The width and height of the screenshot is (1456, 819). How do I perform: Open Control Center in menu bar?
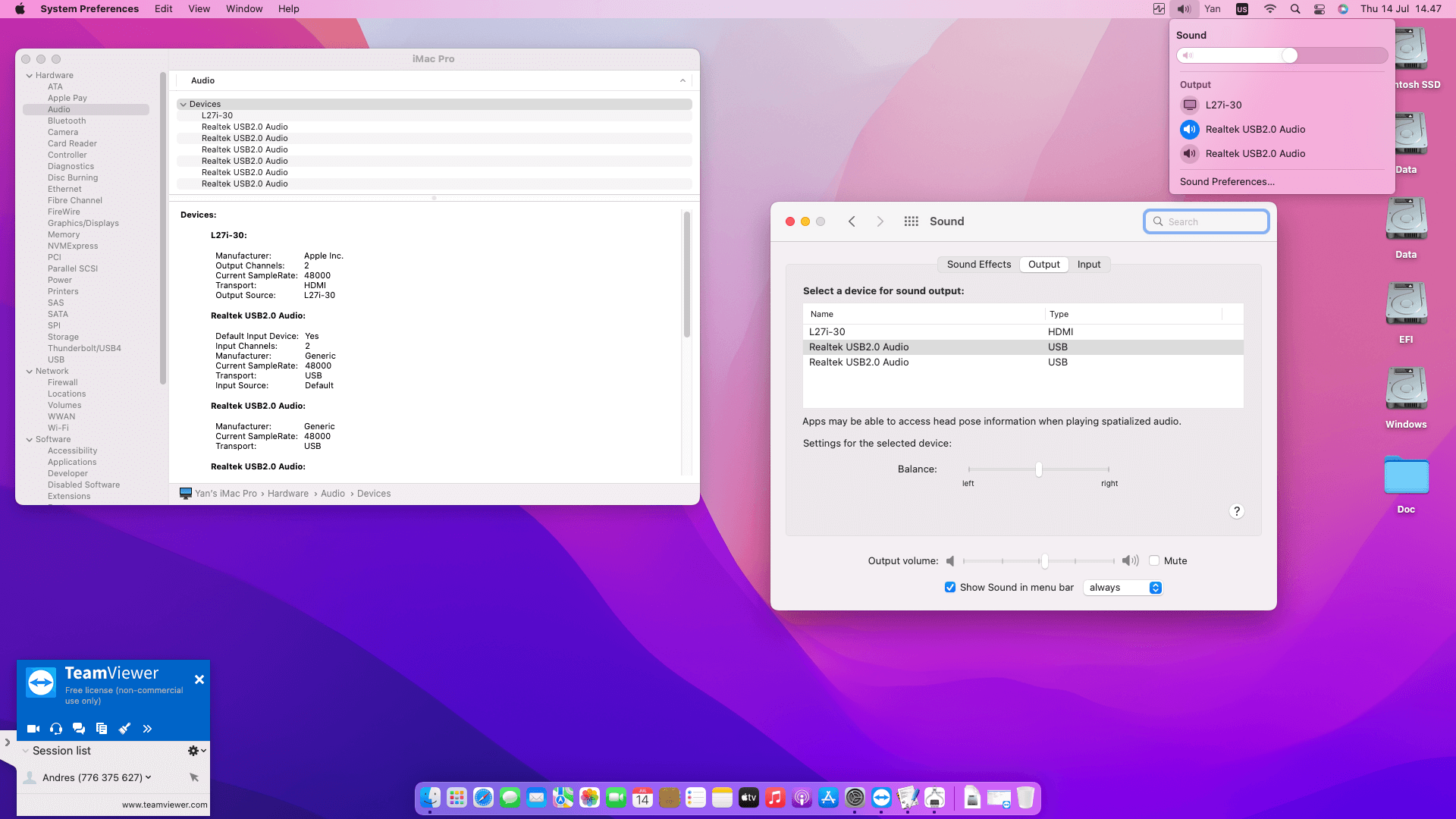tap(1319, 9)
